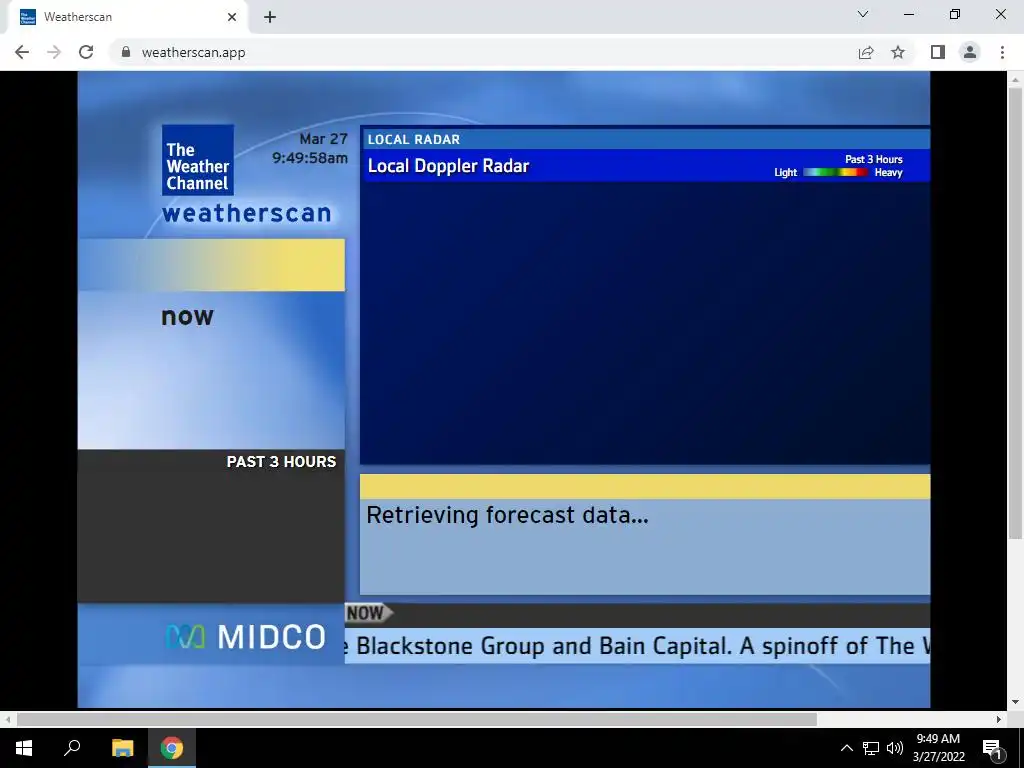Click the Chrome icon on the taskbar
Viewport: 1024px width, 768px height.
[x=172, y=748]
